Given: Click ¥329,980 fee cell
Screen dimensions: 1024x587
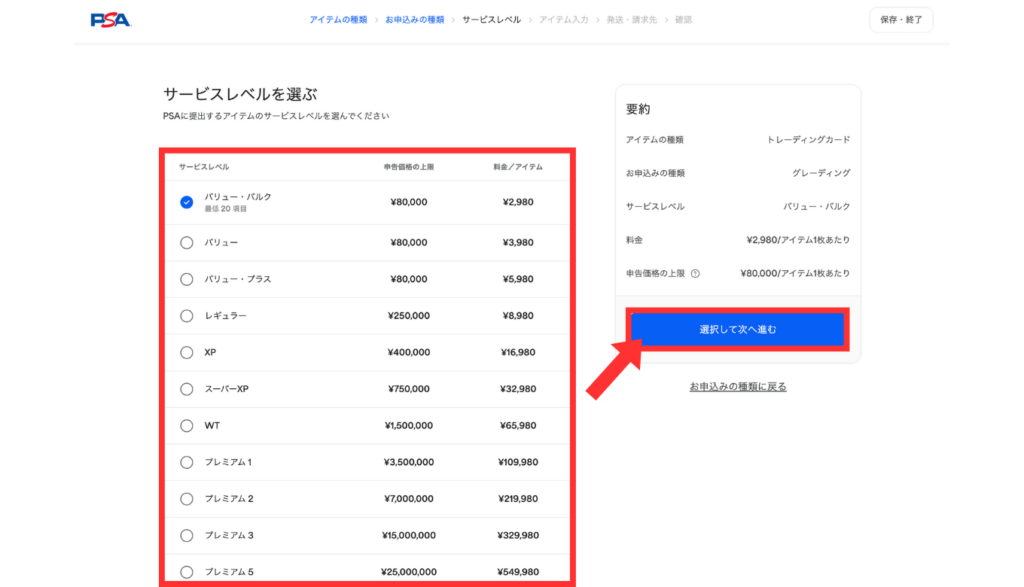Looking at the screenshot, I should click(x=518, y=535).
